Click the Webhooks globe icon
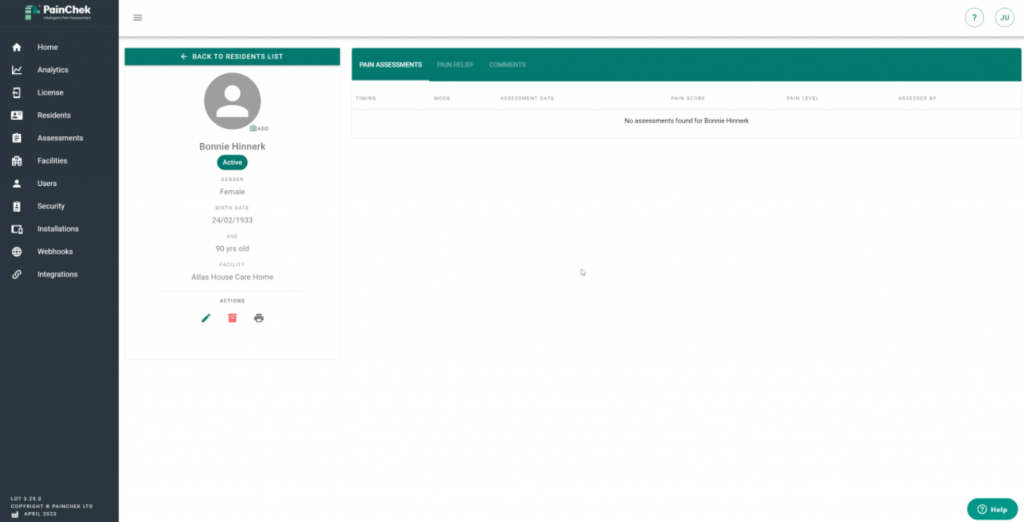Viewport: 1024px width, 522px height. click(x=17, y=251)
